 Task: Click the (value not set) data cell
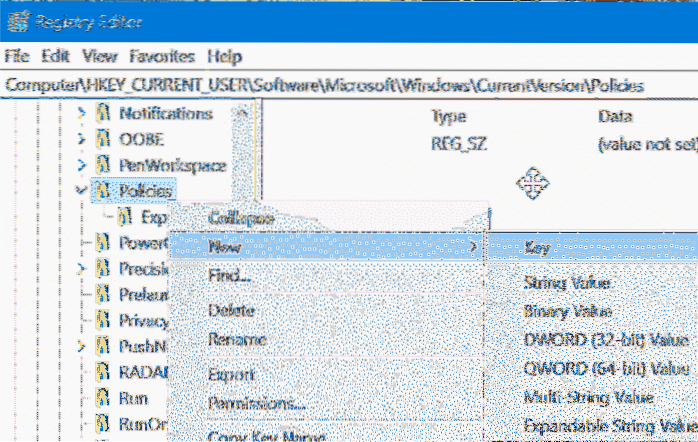coord(648,144)
